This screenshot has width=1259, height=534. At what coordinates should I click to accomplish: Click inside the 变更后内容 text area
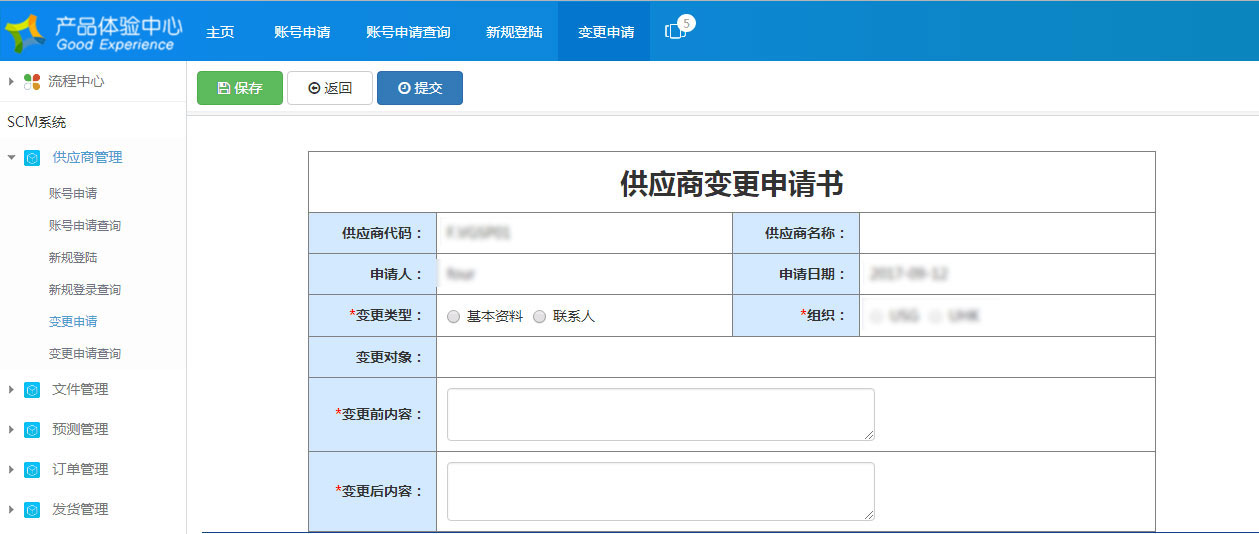pyautogui.click(x=661, y=491)
